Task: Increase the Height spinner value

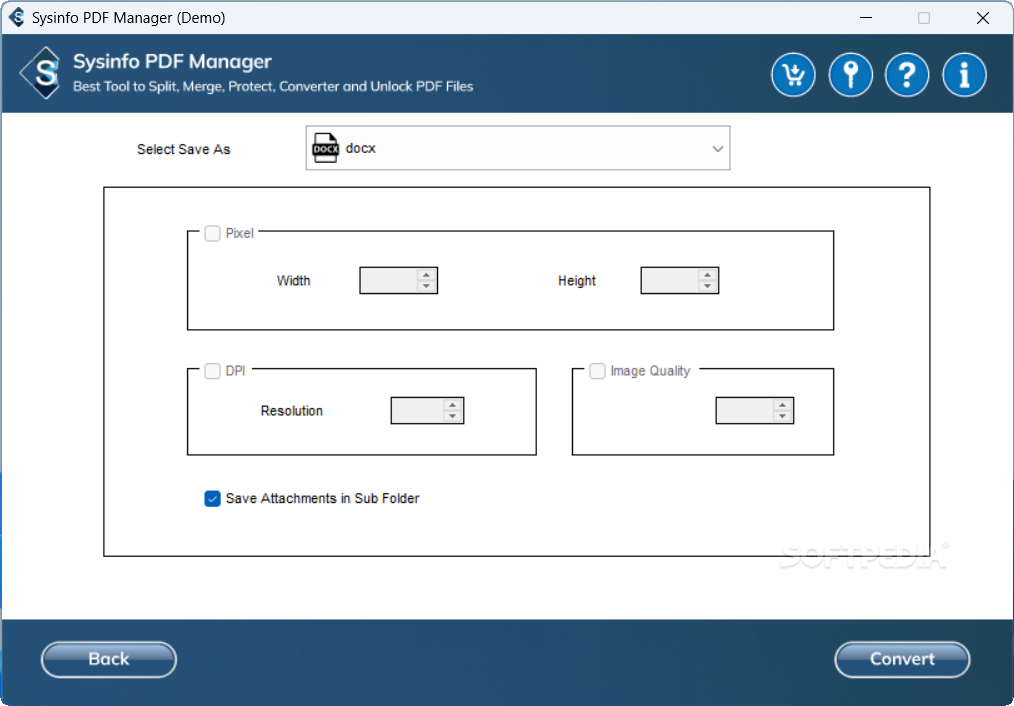Action: (707, 275)
